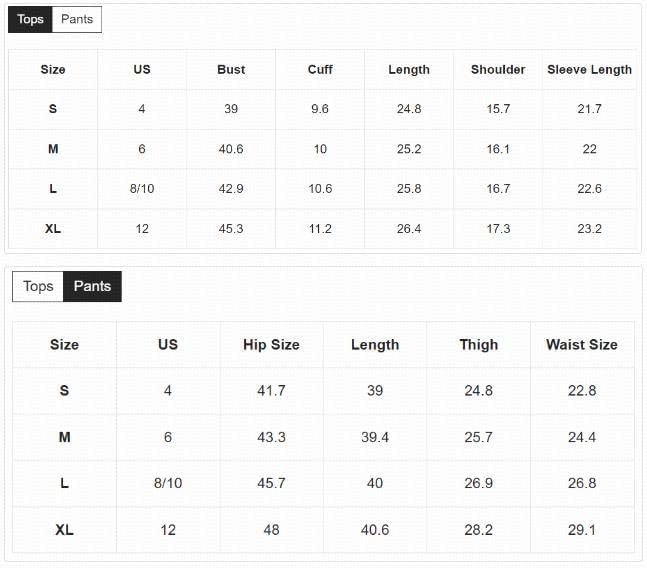
Task: Select the M size row in pants table
Action: pyautogui.click(x=323, y=437)
